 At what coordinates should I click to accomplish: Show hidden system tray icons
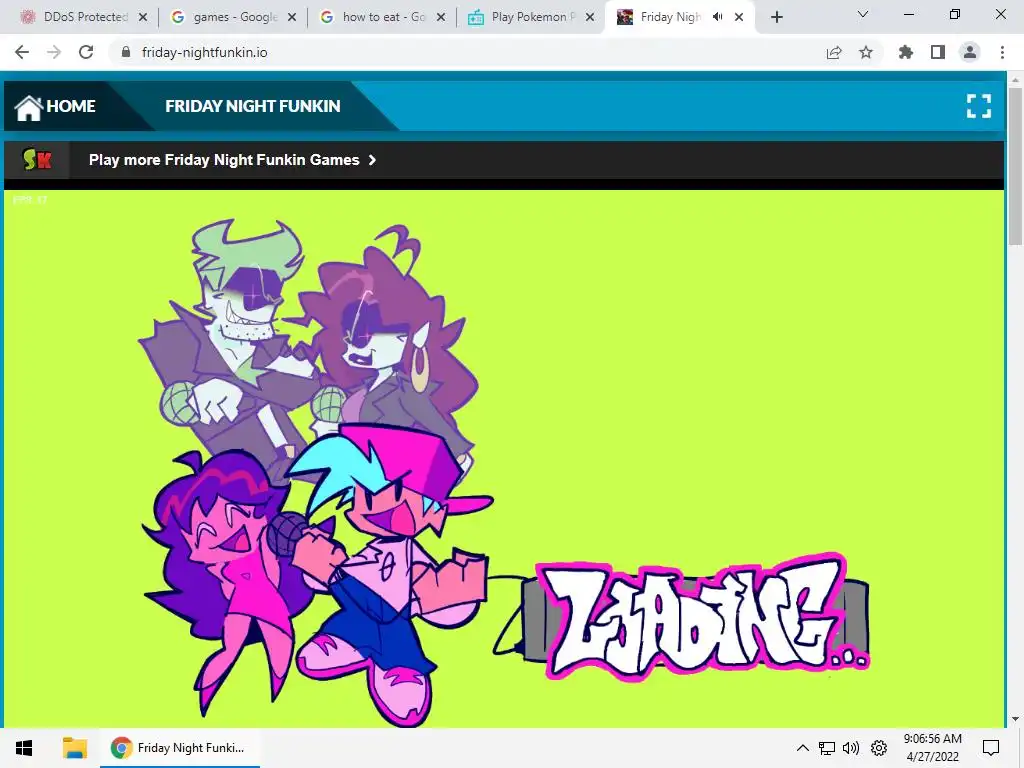coord(803,748)
